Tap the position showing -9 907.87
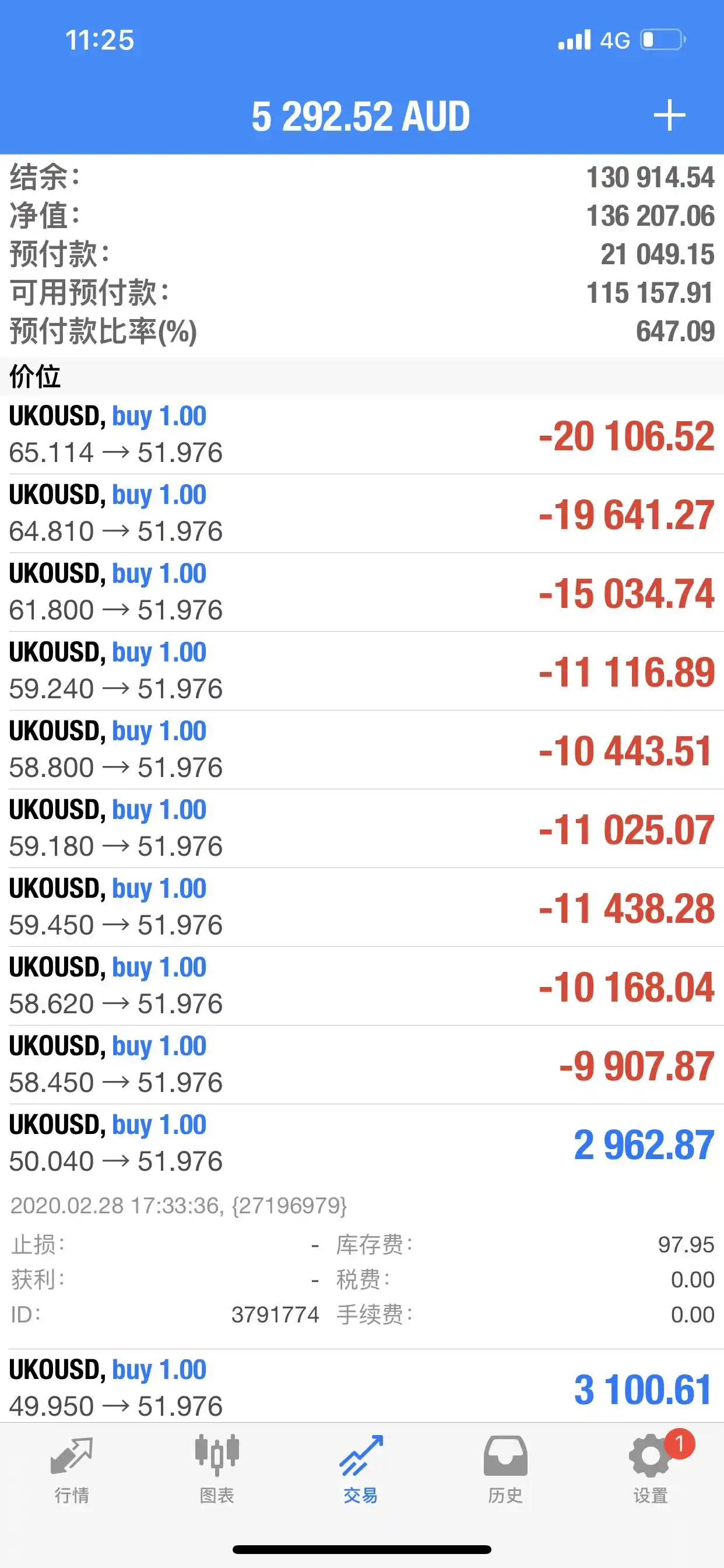The image size is (724, 1568). pyautogui.click(x=362, y=1065)
